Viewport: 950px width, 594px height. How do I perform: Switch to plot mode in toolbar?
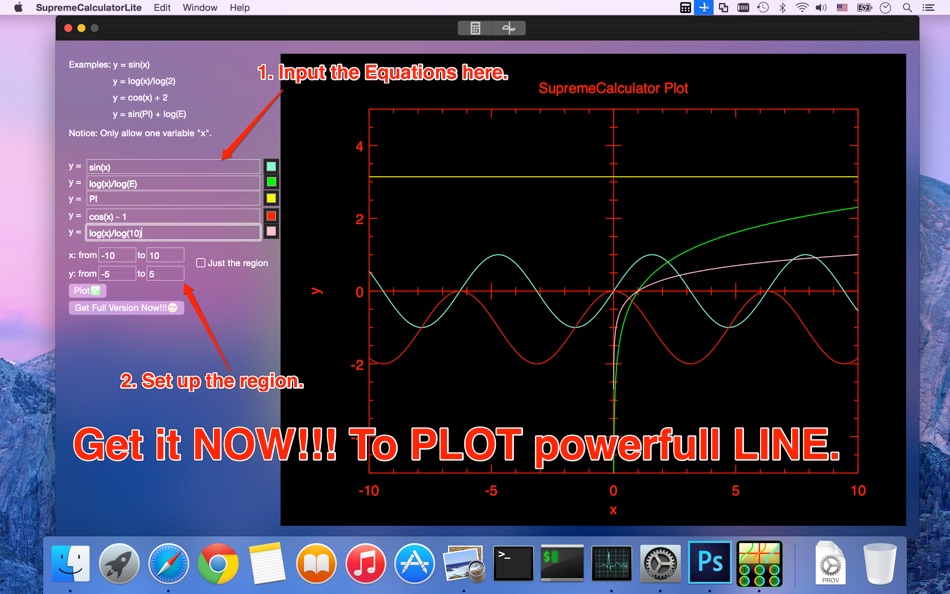tap(509, 28)
